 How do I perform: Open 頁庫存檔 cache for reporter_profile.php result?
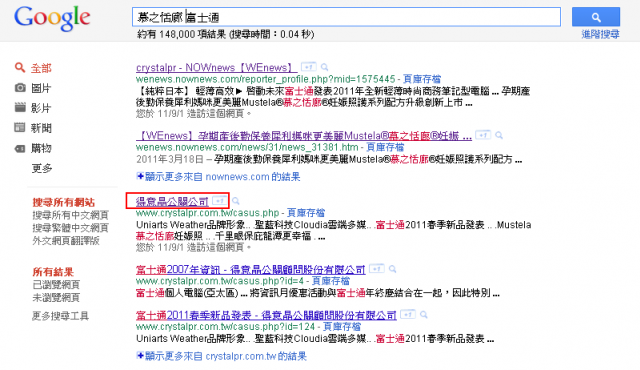[x=422, y=79]
